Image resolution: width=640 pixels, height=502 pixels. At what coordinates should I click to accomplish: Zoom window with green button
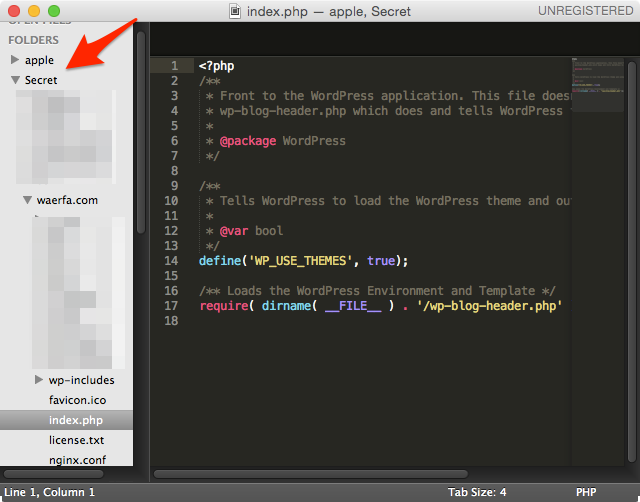point(54,11)
